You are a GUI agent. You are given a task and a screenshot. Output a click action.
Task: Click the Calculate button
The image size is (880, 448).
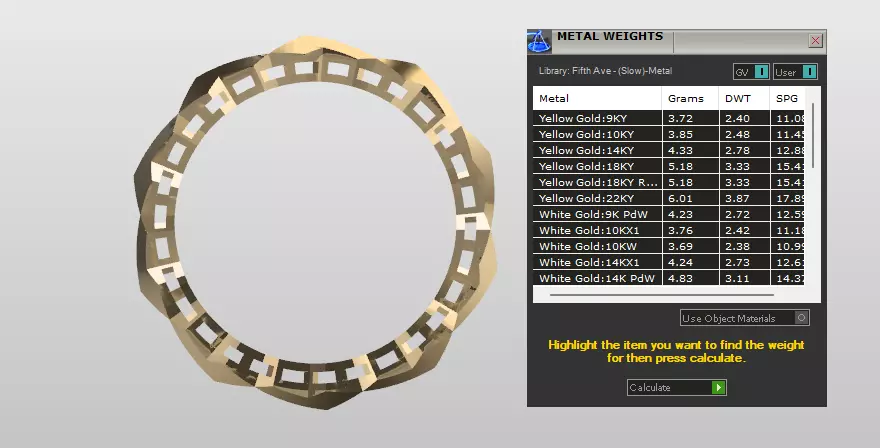[x=677, y=387]
